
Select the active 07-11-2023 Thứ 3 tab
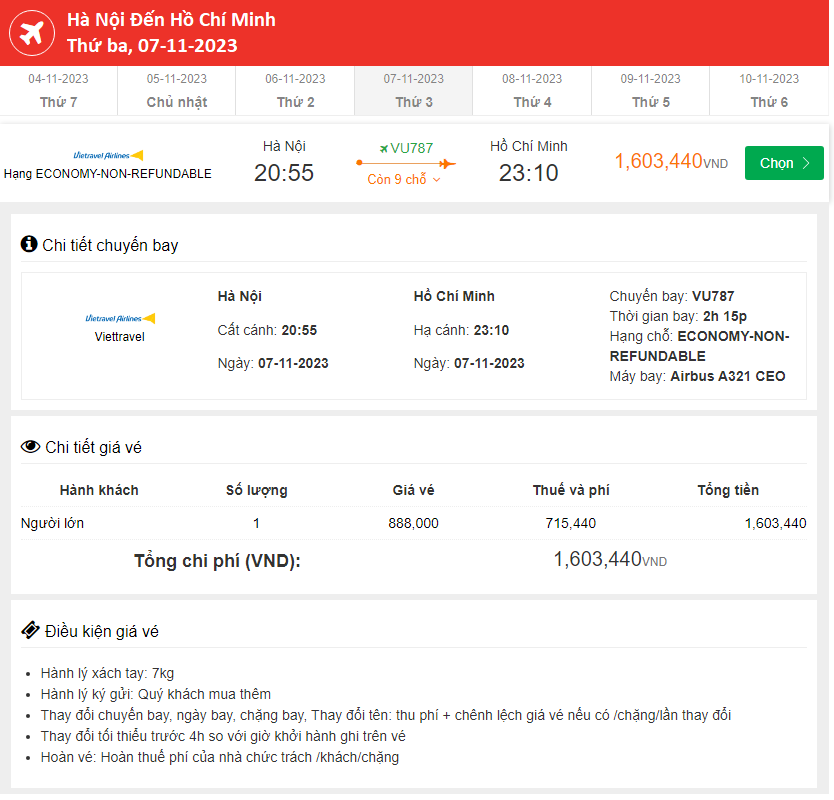tap(413, 91)
